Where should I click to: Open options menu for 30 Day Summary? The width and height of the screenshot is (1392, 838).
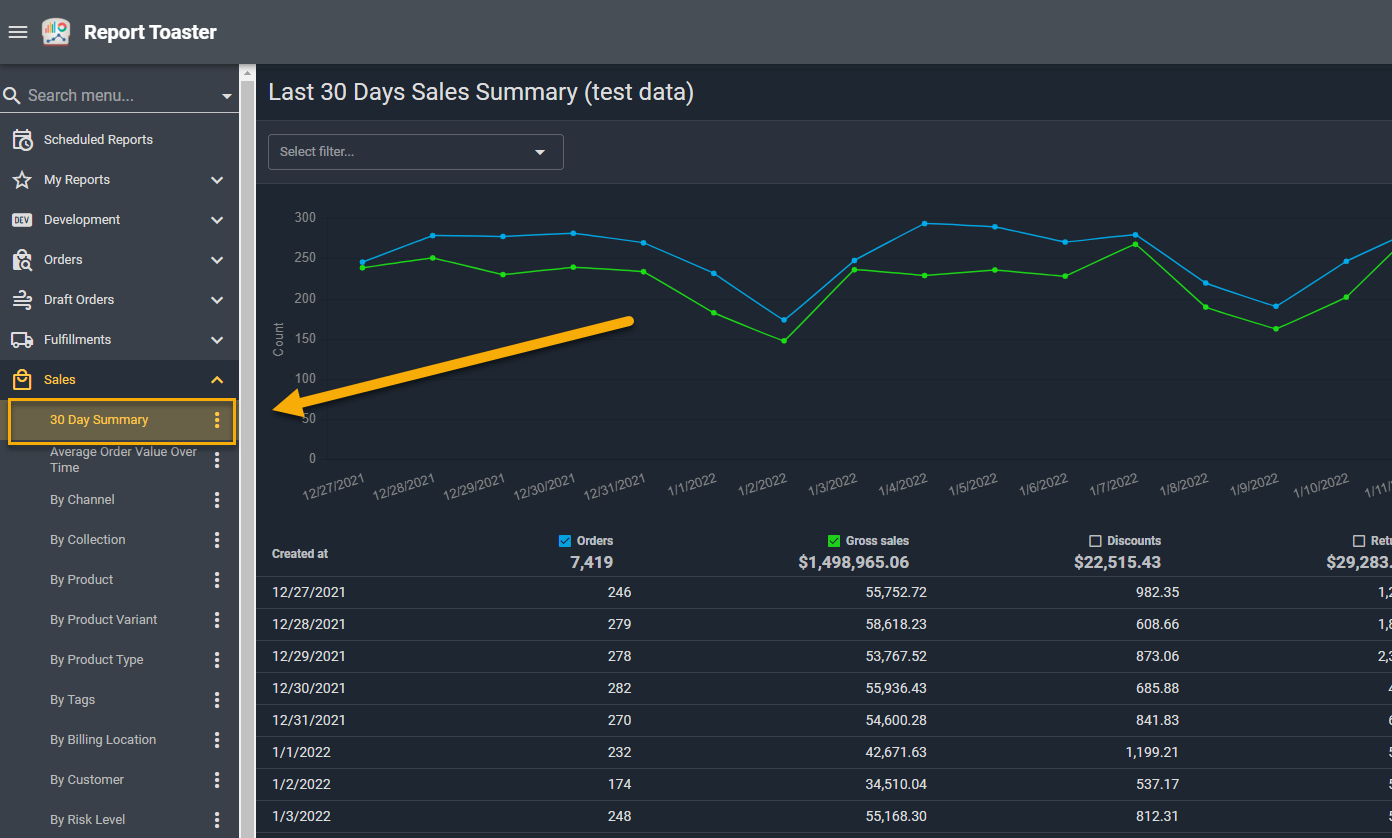pyautogui.click(x=217, y=420)
